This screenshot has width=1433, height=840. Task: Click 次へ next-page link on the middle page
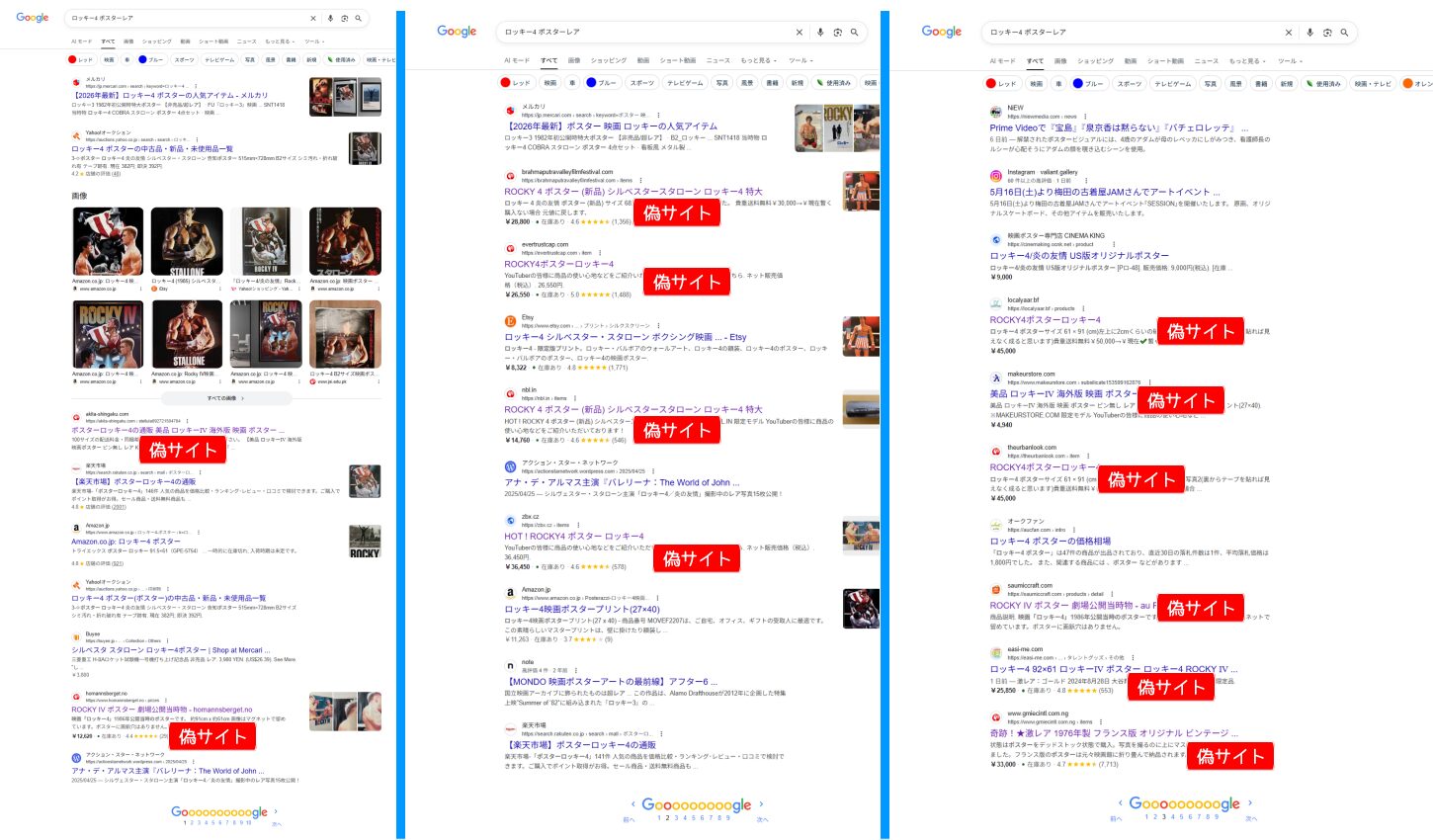tap(762, 818)
